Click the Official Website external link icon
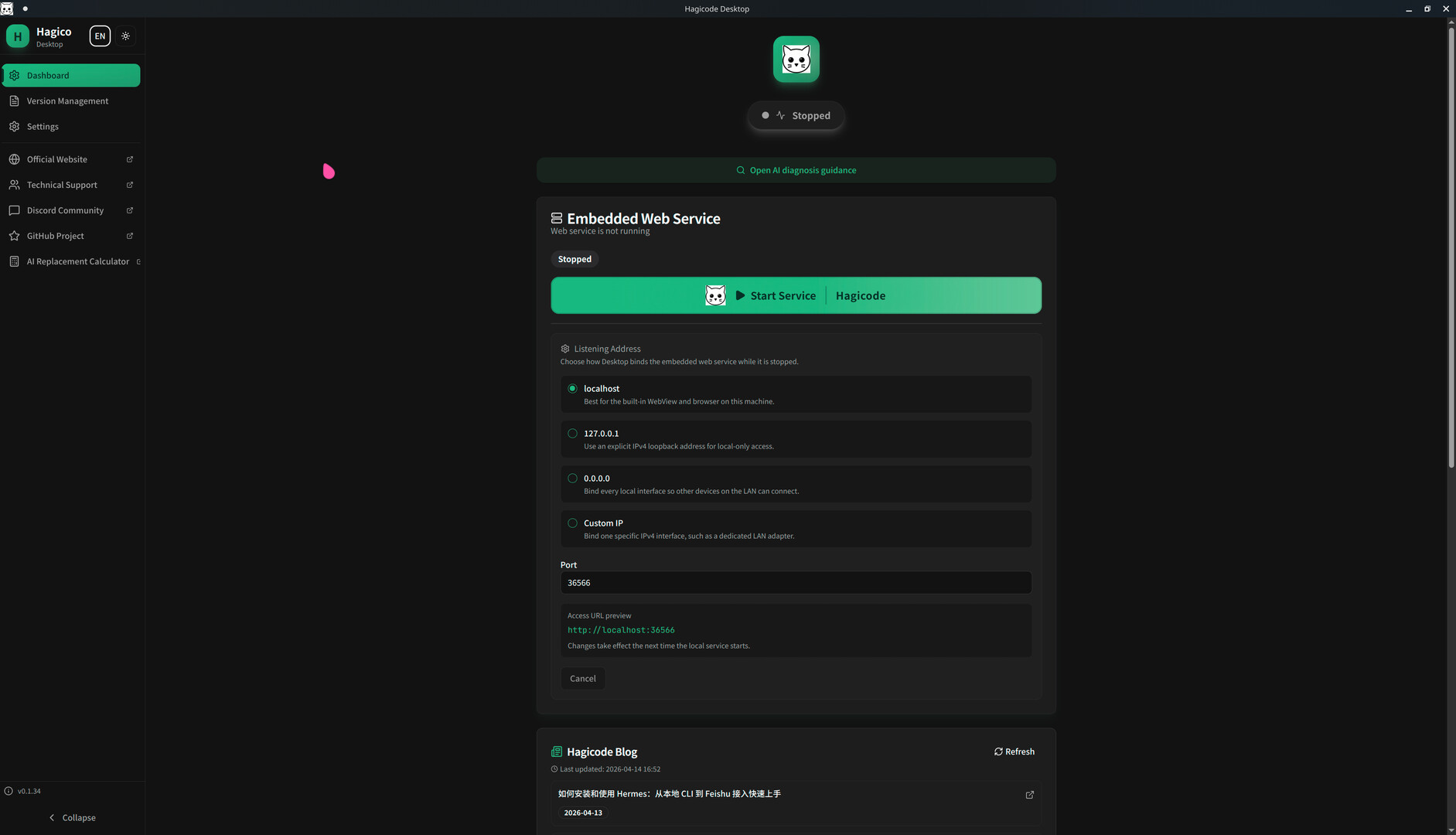1456x835 pixels. (x=129, y=159)
